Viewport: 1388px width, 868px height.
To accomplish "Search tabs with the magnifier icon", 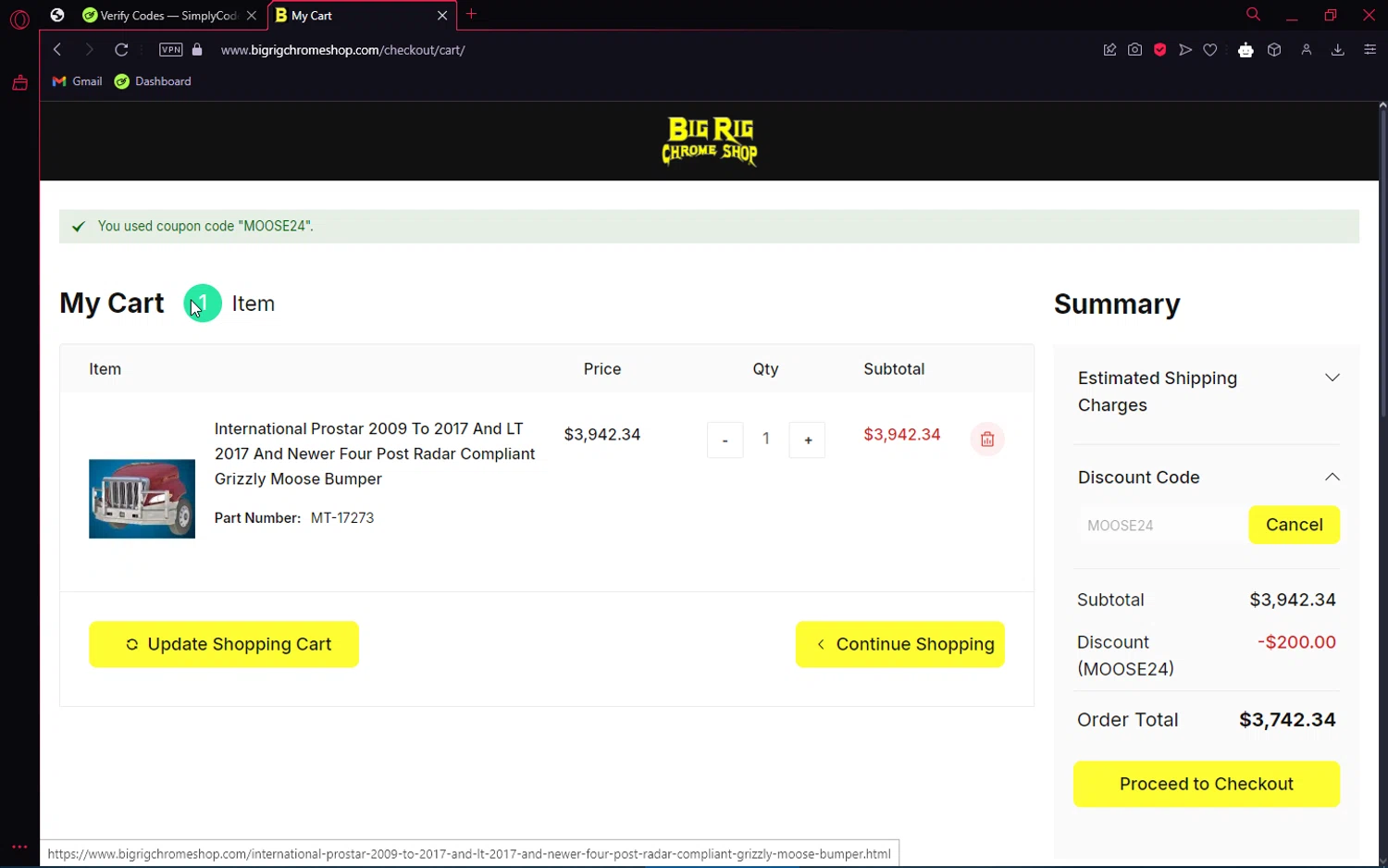I will [1253, 15].
